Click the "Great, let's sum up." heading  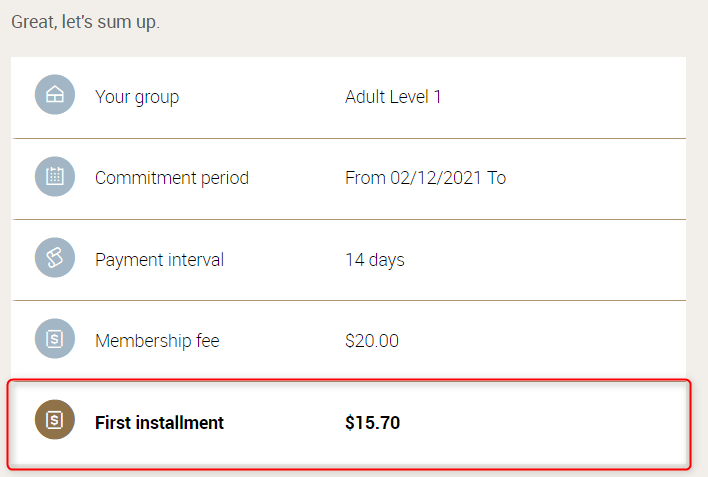point(85,21)
